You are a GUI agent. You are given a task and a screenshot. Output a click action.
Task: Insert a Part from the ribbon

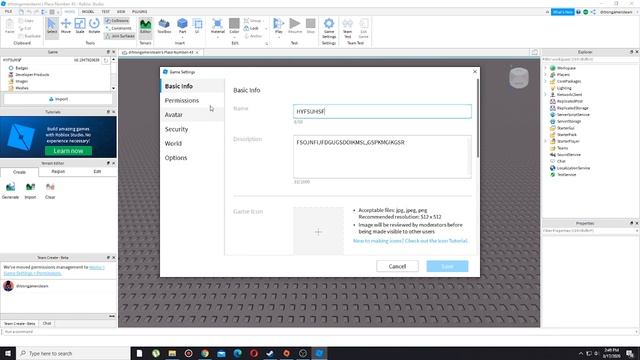[182, 26]
